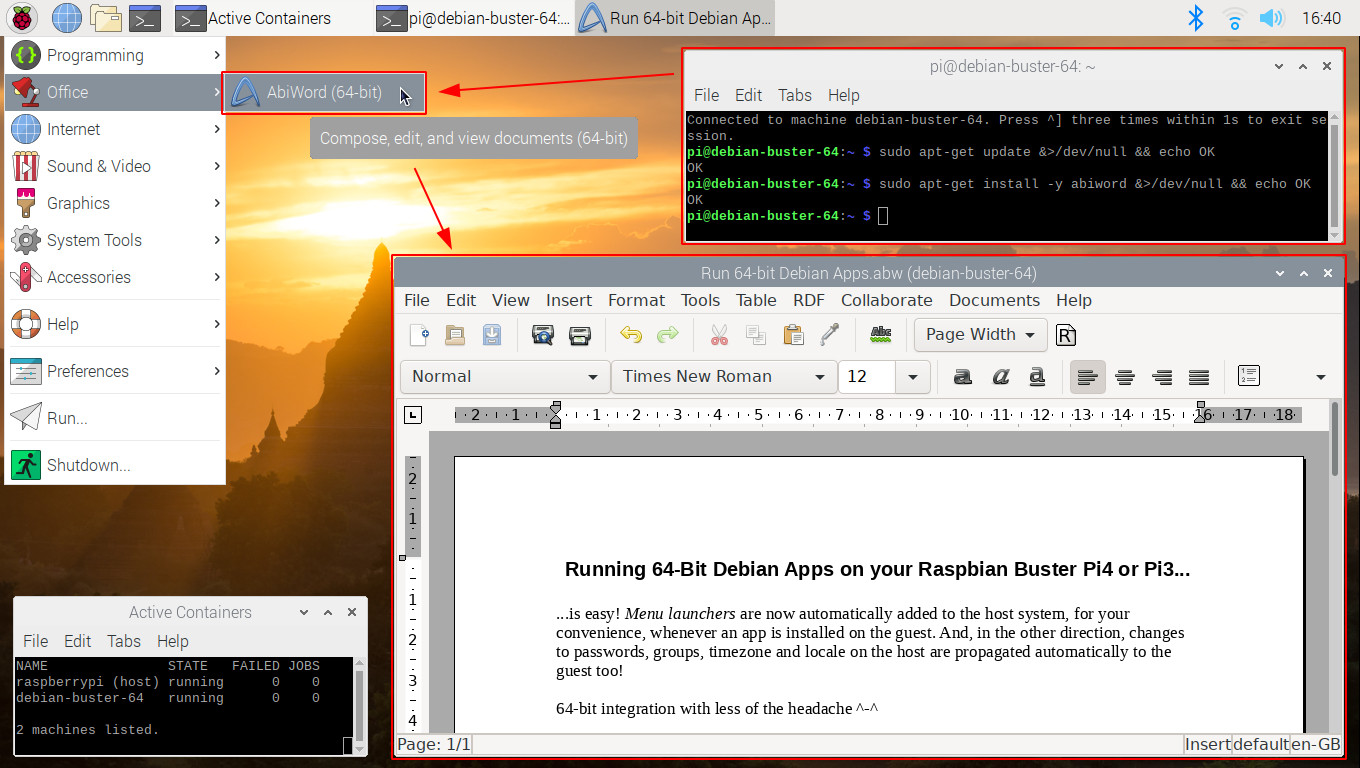Click Run... in the main menu
Screen dimensions: 1360x768
(x=115, y=418)
